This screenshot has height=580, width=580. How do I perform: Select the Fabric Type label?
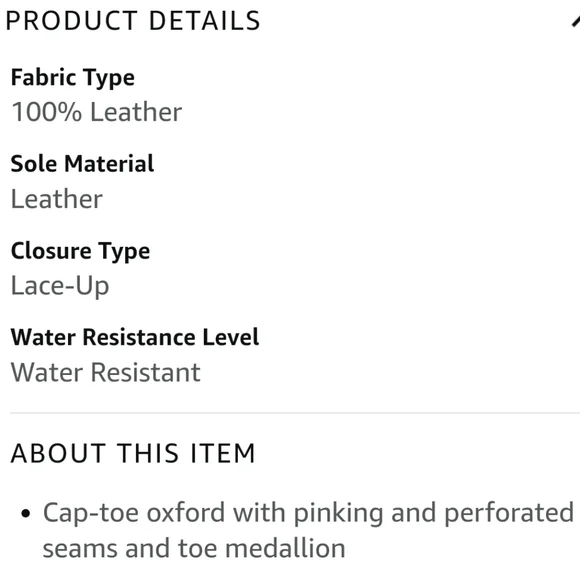click(73, 78)
